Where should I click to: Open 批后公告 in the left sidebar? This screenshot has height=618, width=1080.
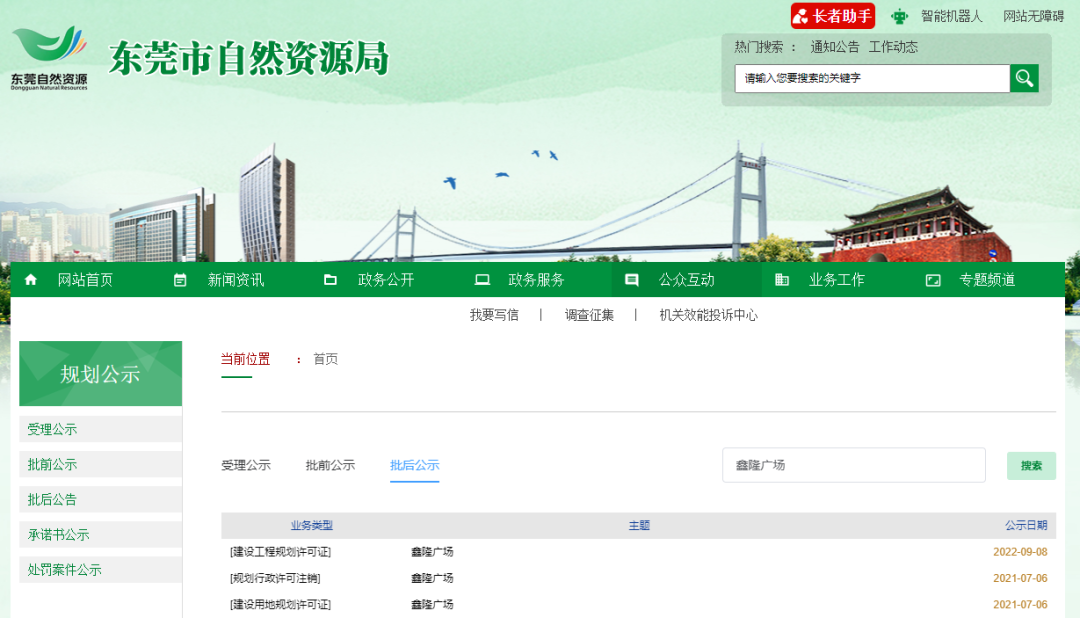pyautogui.click(x=101, y=499)
